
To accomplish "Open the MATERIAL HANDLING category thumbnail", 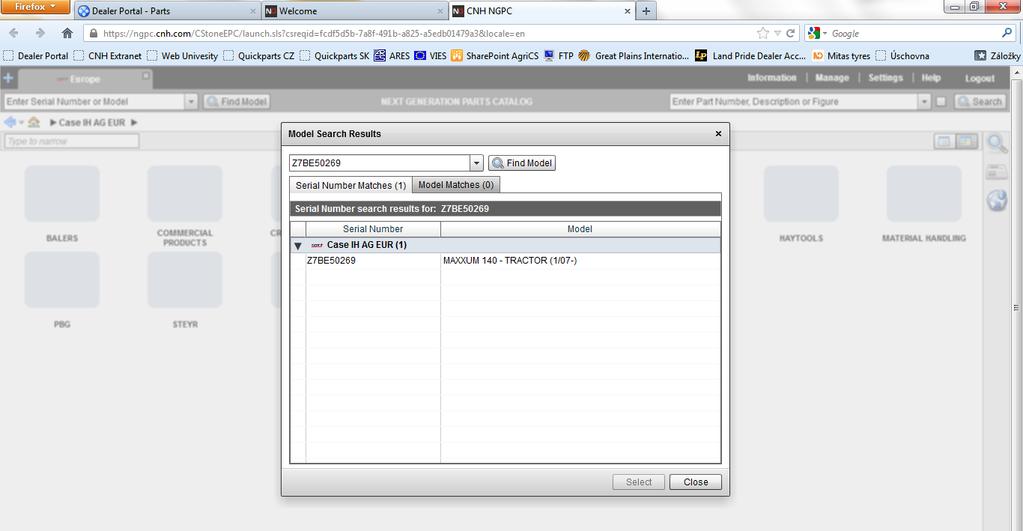I will [924, 194].
